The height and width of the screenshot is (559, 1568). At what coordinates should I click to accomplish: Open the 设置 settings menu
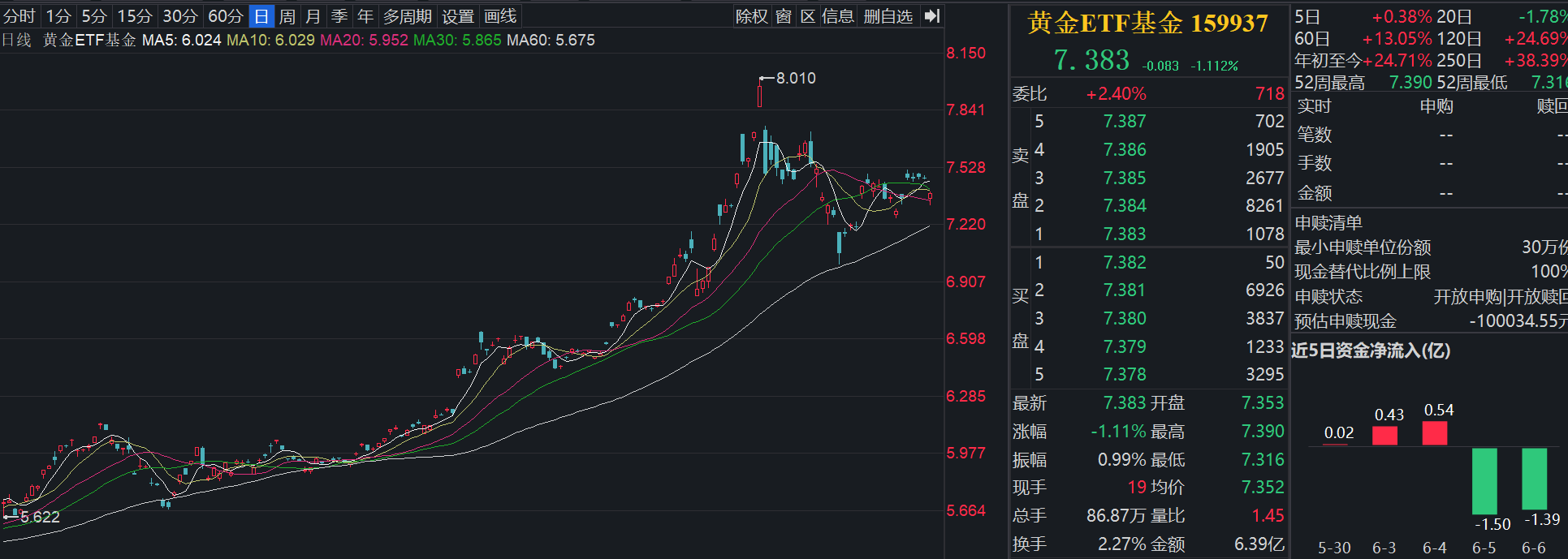coord(458,16)
